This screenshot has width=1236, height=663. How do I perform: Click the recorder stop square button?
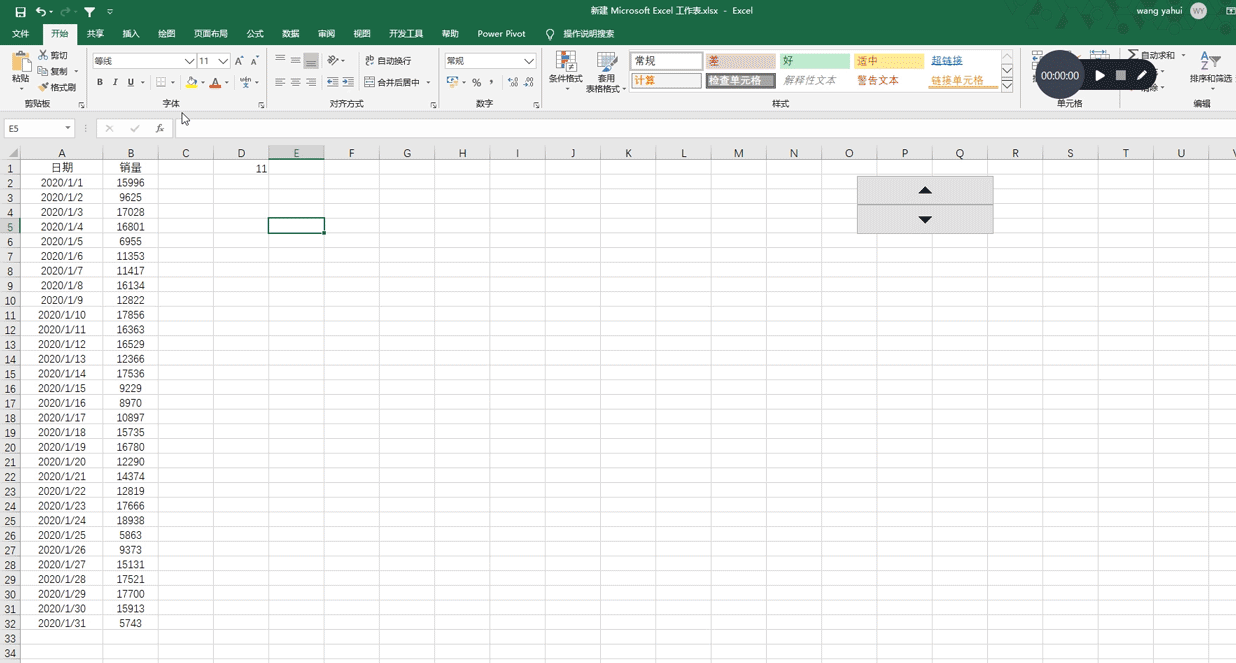pyautogui.click(x=1121, y=75)
